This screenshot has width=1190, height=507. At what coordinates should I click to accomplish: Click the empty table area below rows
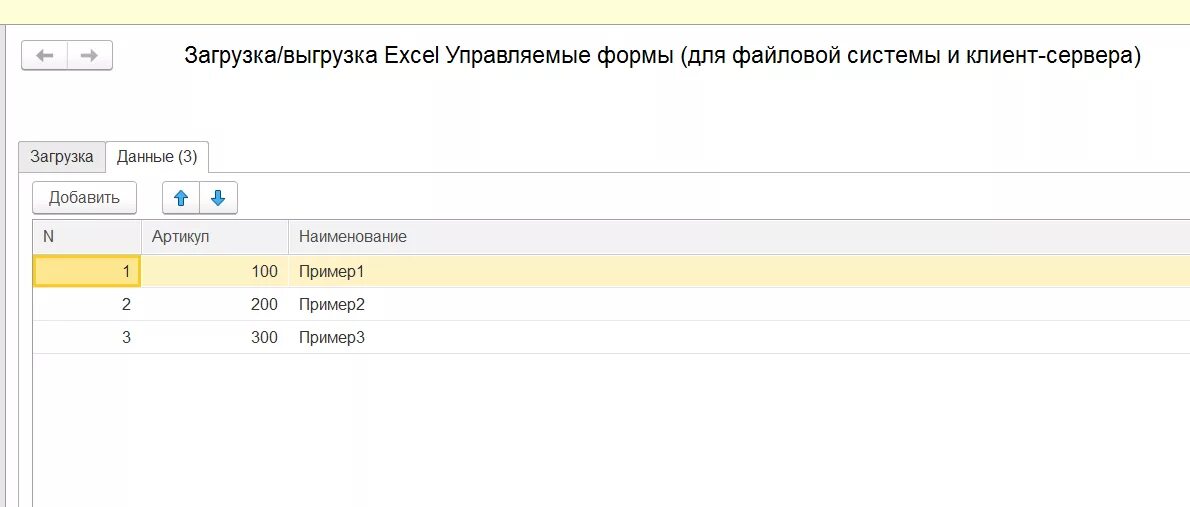click(x=611, y=430)
